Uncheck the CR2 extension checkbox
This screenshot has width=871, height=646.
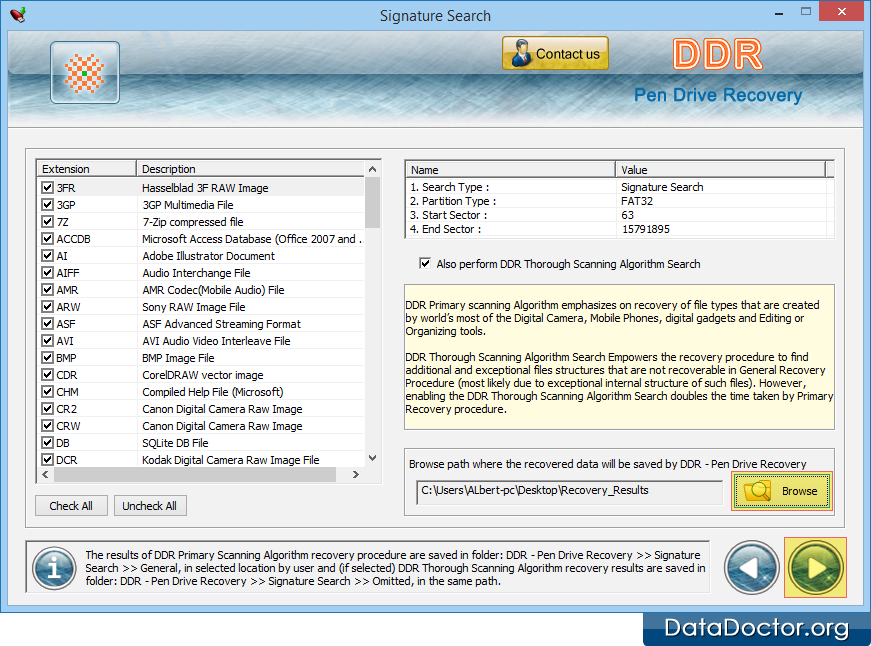47,409
